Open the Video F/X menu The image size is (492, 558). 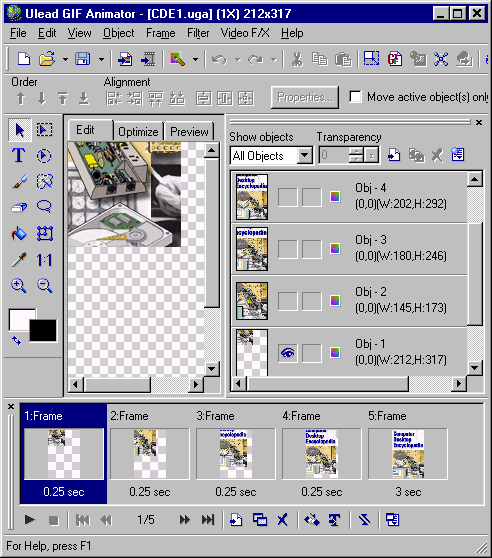pos(245,33)
